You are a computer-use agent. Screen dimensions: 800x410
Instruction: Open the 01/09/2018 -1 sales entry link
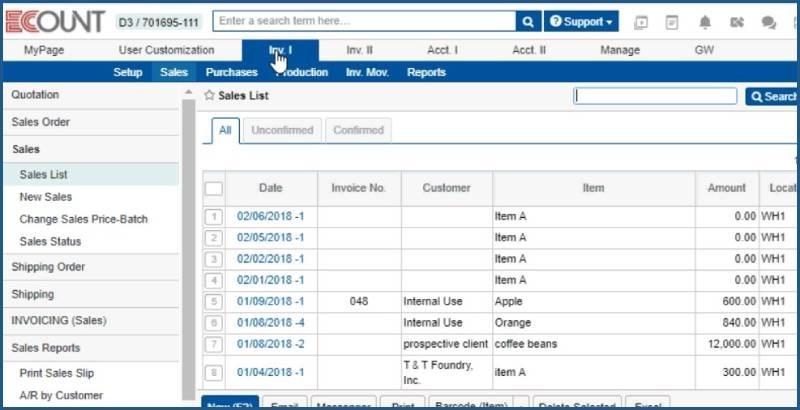(x=270, y=301)
